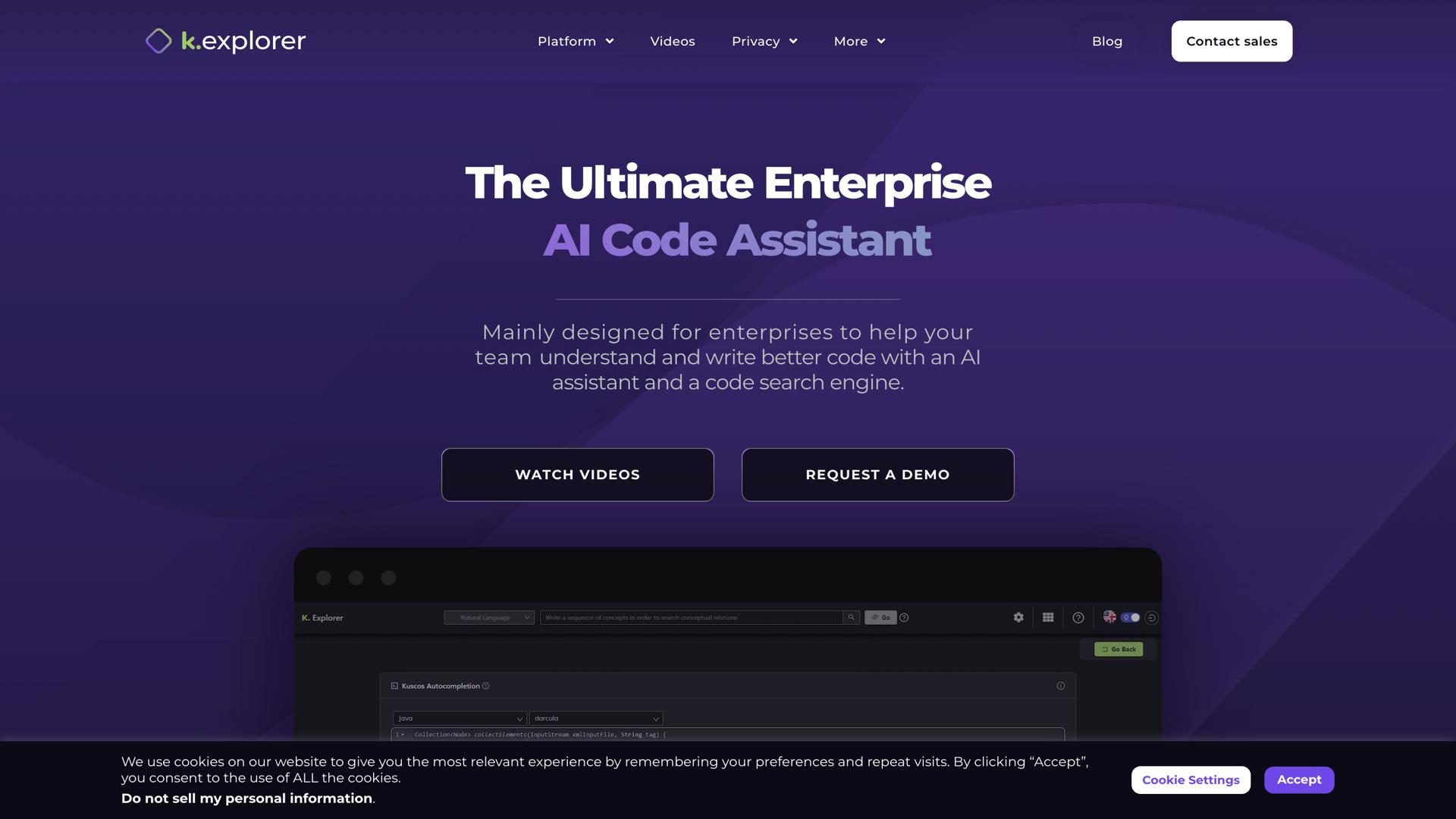The height and width of the screenshot is (819, 1456).
Task: Click the magnifier search icon in search bar
Action: pyautogui.click(x=851, y=617)
